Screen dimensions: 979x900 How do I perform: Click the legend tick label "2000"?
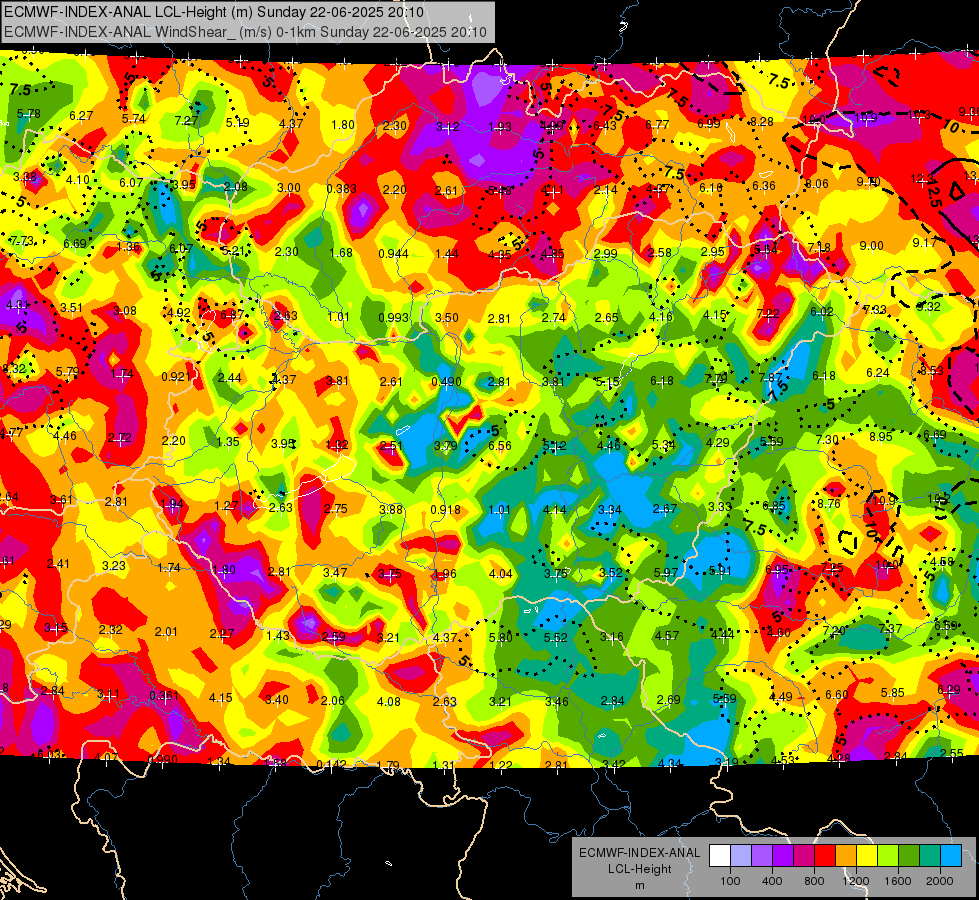tap(940, 881)
